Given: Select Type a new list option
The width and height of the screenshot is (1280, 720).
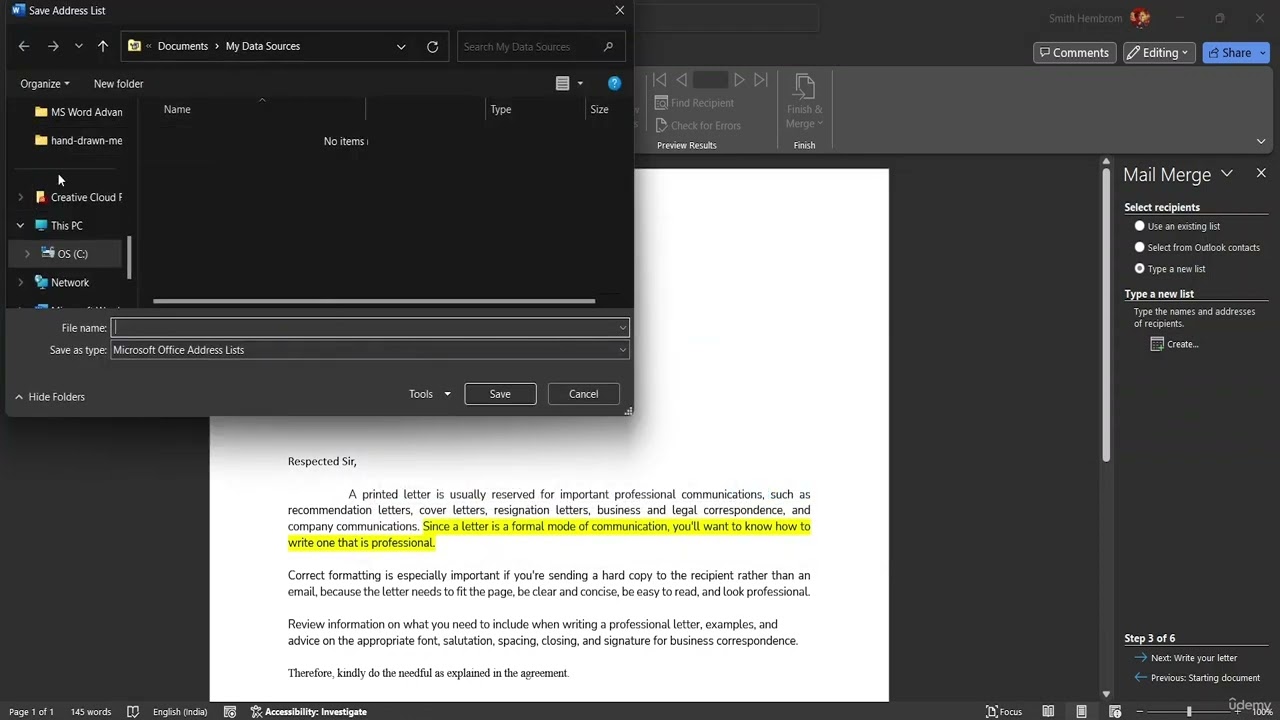Looking at the screenshot, I should click(1169, 269).
